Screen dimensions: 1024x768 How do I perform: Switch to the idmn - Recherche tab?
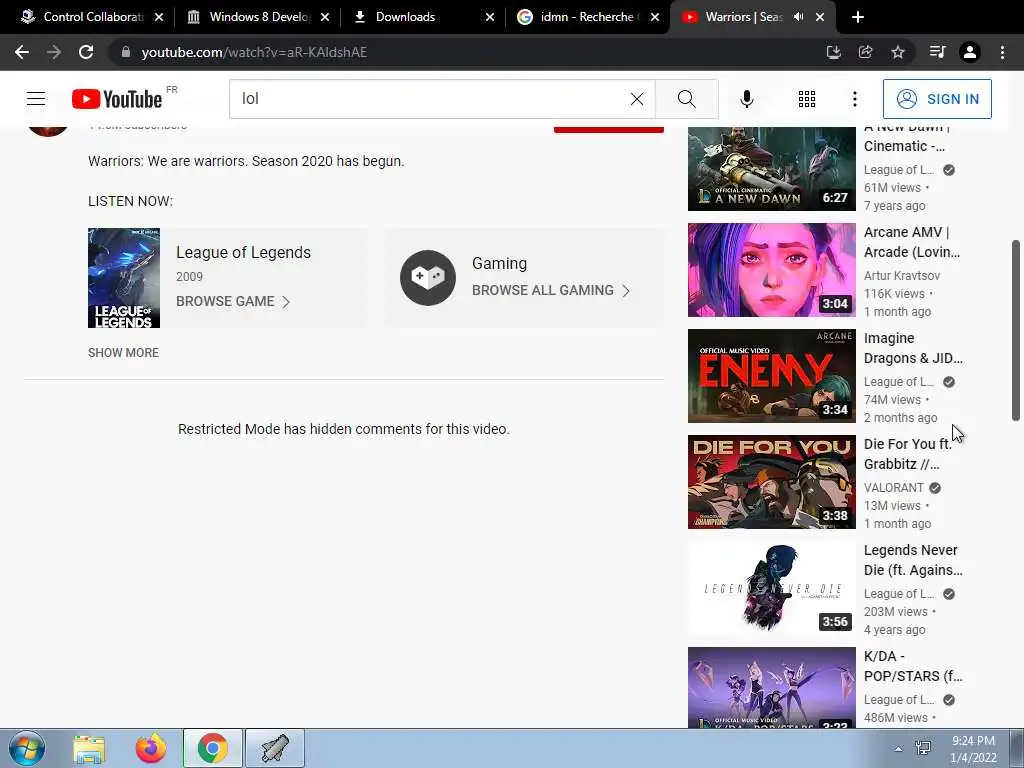[x=588, y=17]
